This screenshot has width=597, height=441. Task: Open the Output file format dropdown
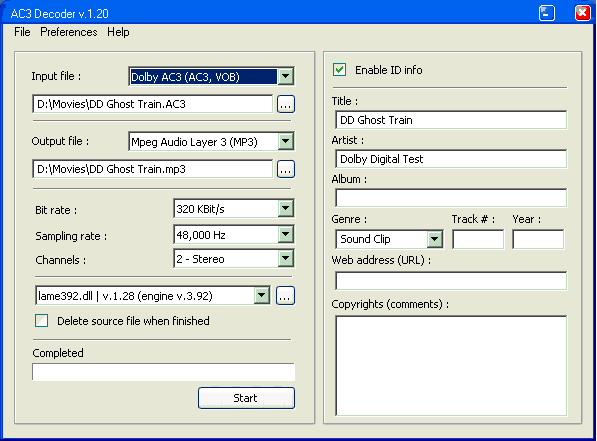[x=286, y=142]
